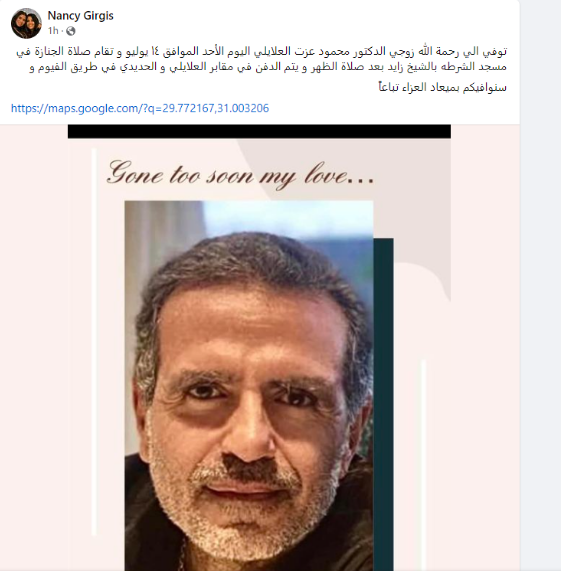Click the 1h post timestamp
This screenshot has width=563, height=573.
[53, 31]
